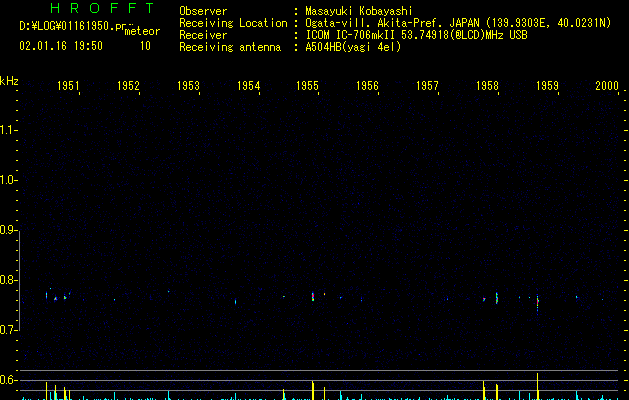Click time axis marker 1956

(367, 85)
